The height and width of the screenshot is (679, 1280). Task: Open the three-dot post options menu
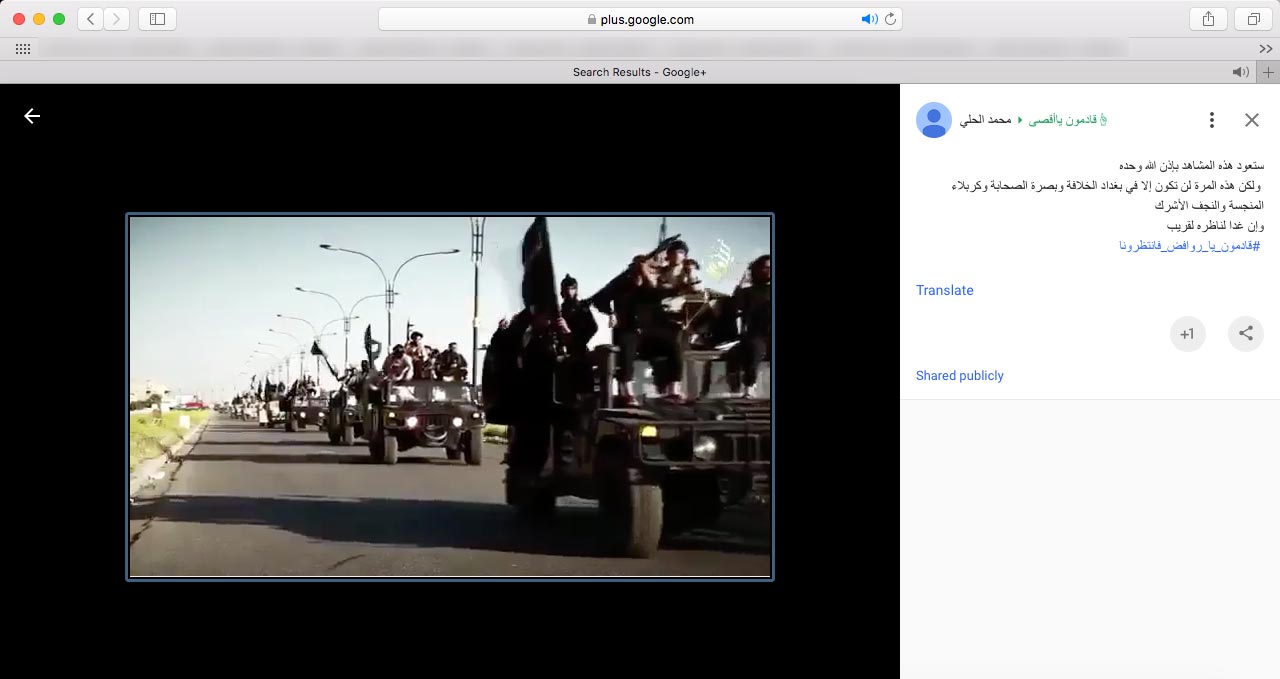[1211, 120]
